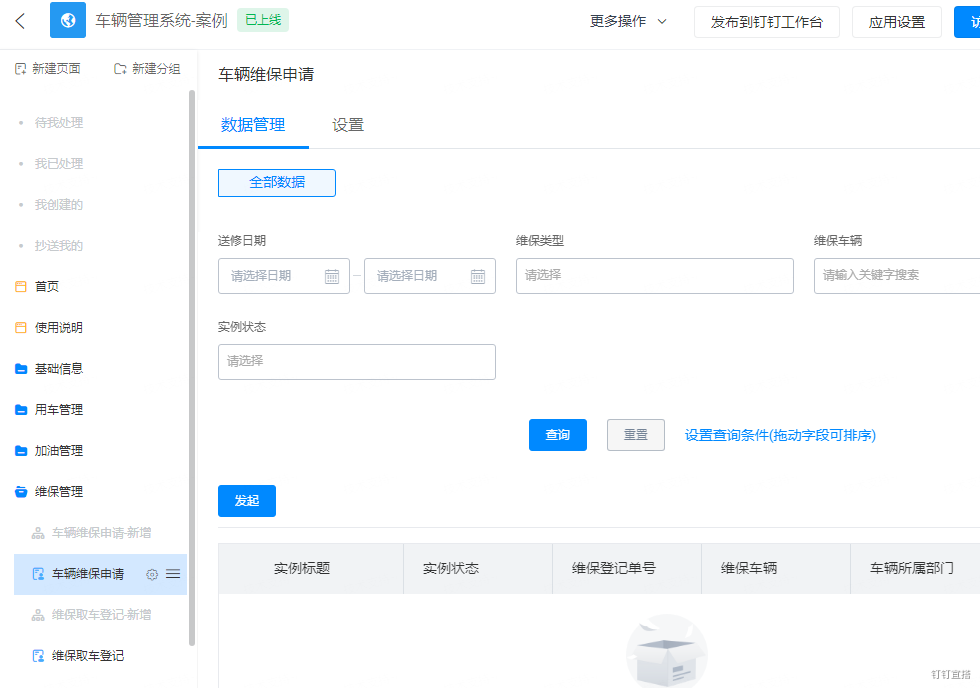Click the open 维保管理 folder icon

[21, 492]
